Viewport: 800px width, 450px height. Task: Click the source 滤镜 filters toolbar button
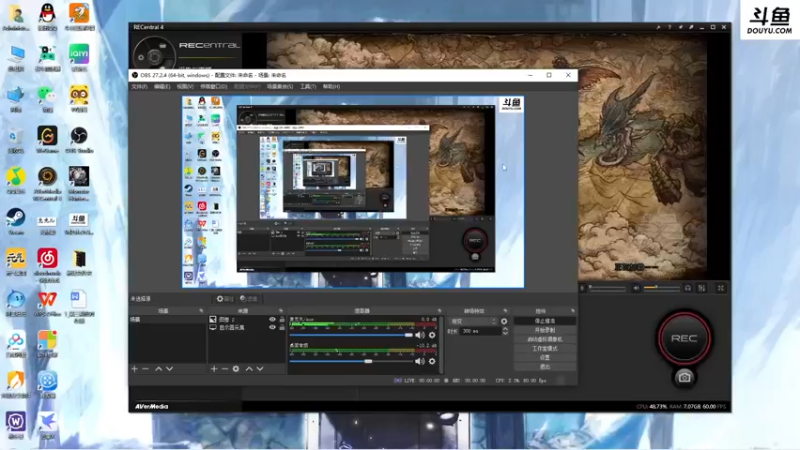point(248,299)
